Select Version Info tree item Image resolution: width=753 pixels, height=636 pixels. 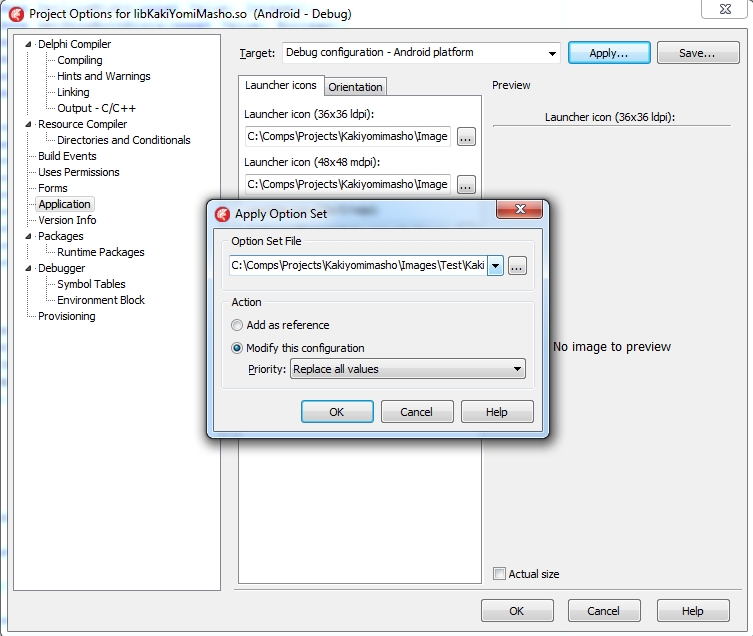click(x=67, y=220)
